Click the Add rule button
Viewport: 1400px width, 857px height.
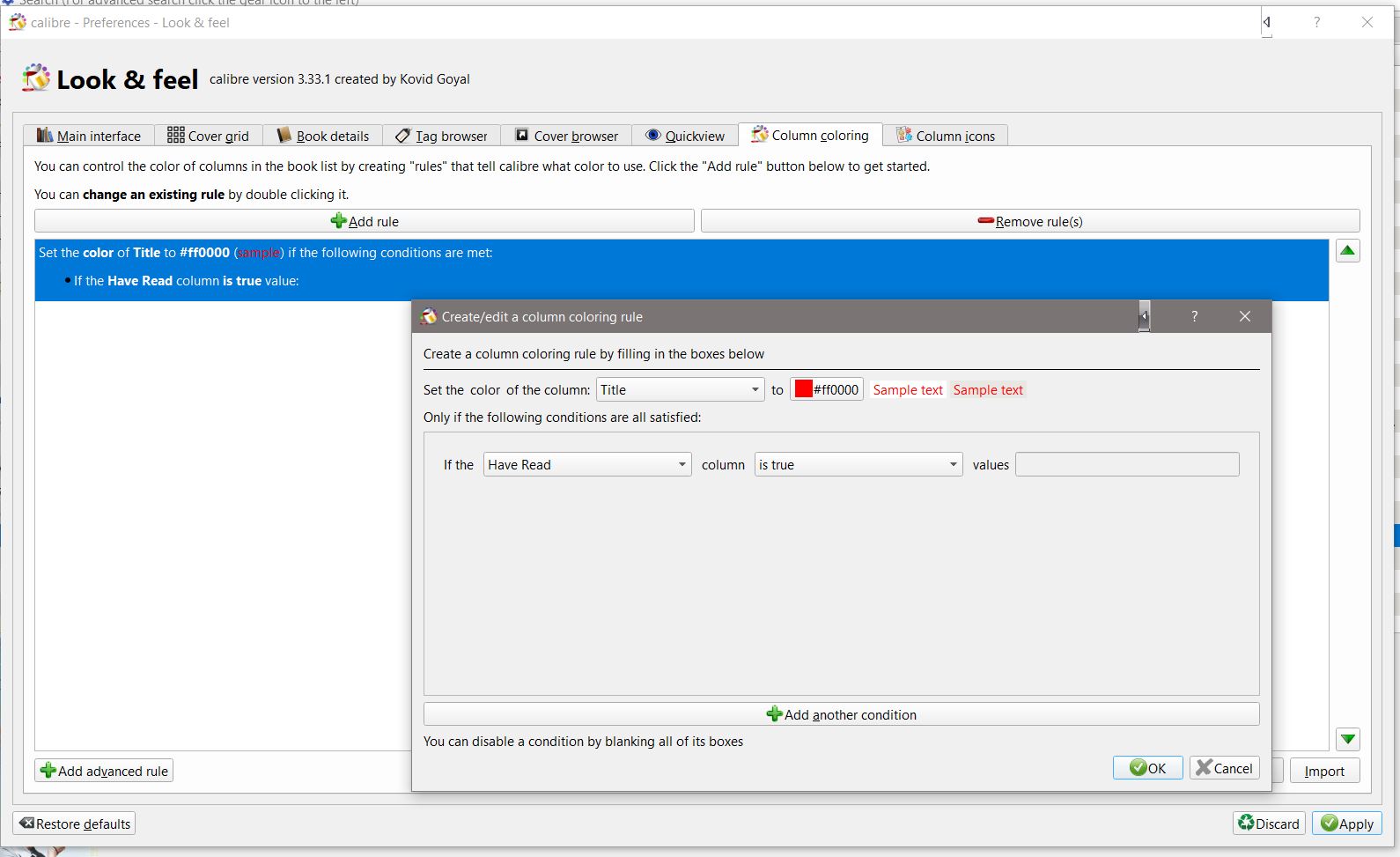click(x=365, y=221)
